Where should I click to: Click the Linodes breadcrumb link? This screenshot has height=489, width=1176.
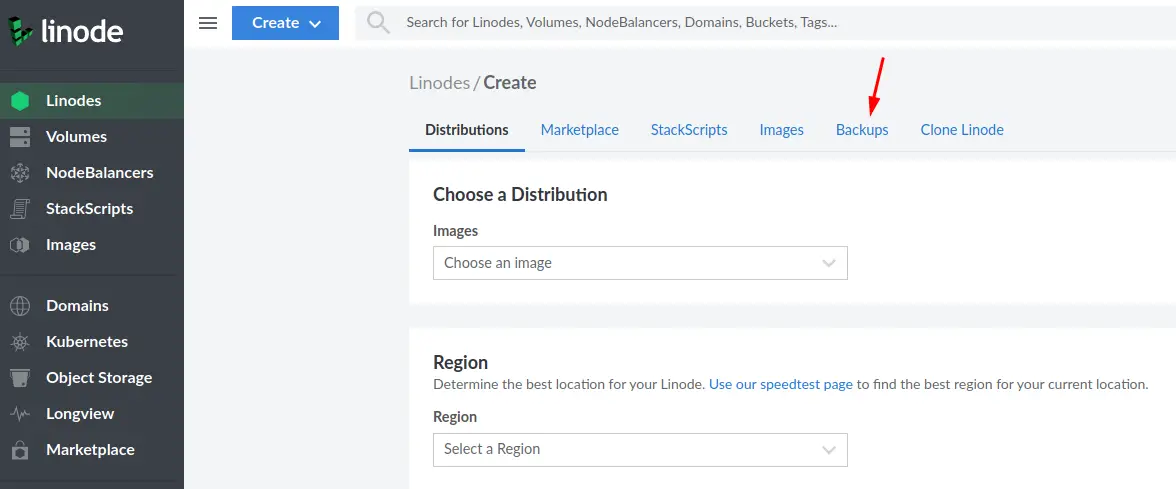tap(440, 82)
